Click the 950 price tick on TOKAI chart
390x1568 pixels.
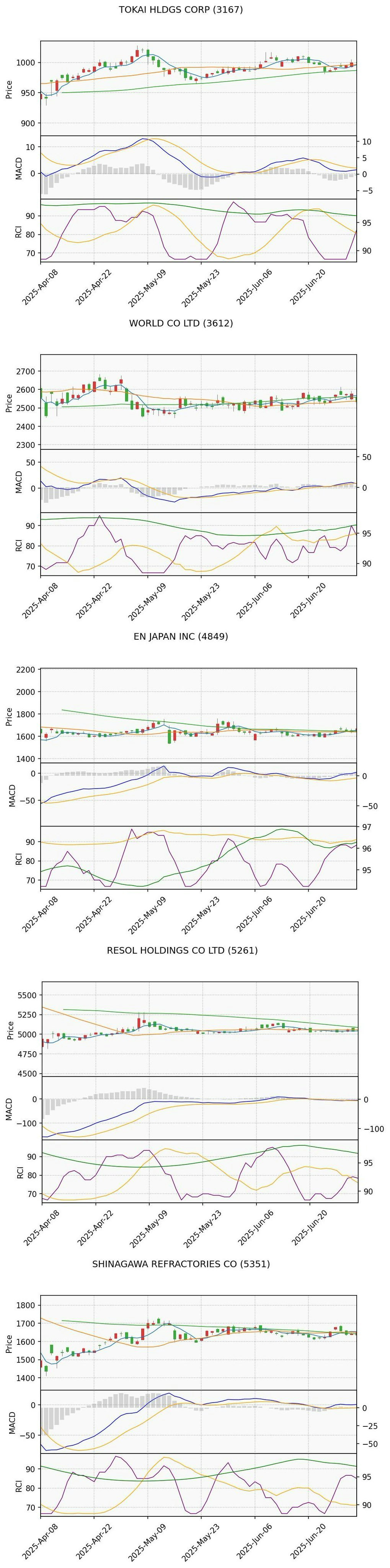[x=29, y=93]
